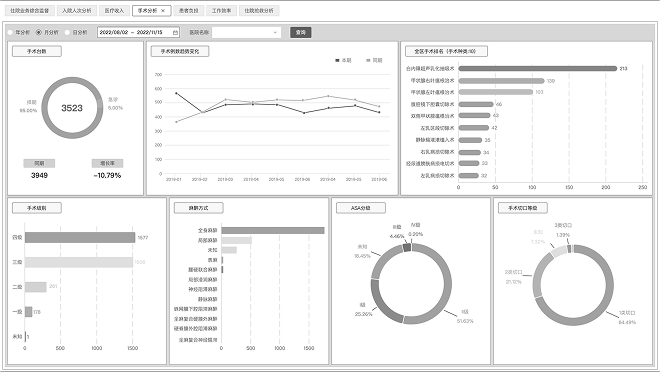Expand the 医院名称 dropdown
The image size is (660, 372).
tap(247, 32)
